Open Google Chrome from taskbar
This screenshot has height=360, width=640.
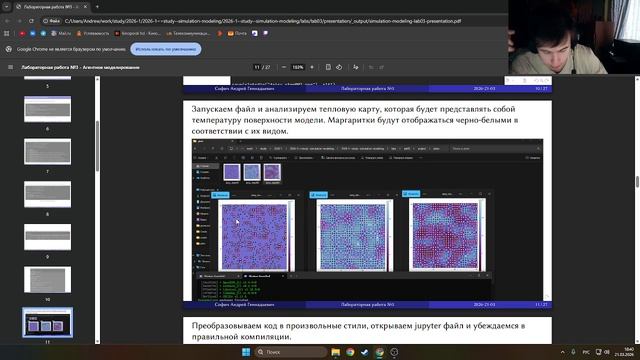pos(350,352)
